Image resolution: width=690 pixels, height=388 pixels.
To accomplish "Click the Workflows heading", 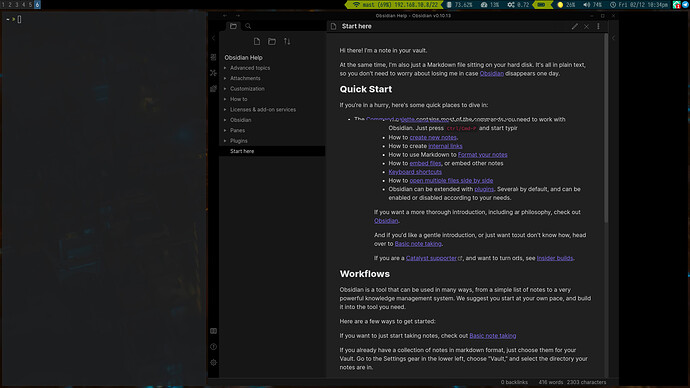I will tap(365, 274).
